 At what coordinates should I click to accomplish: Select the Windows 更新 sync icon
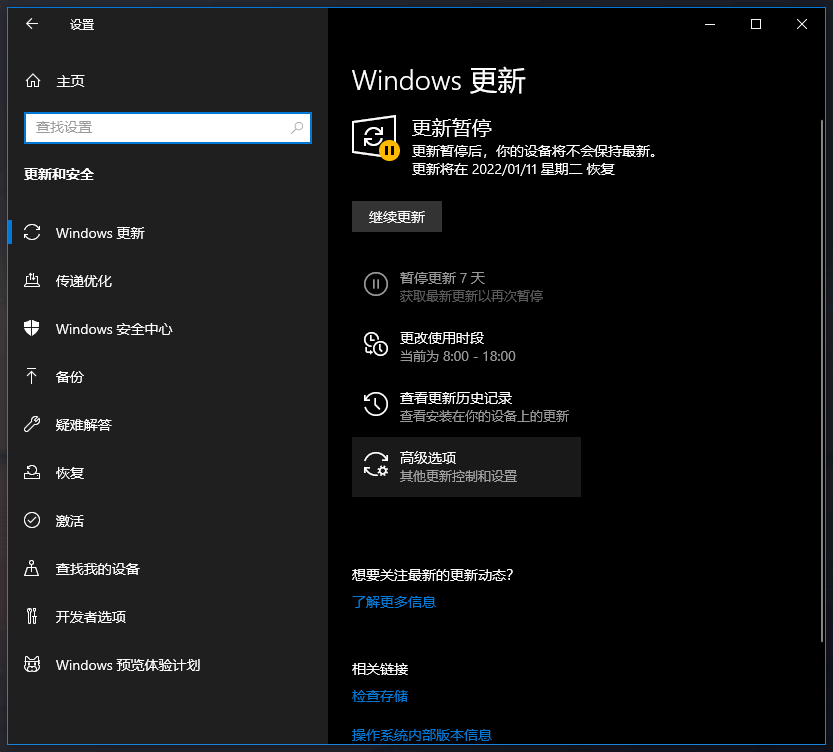32,233
